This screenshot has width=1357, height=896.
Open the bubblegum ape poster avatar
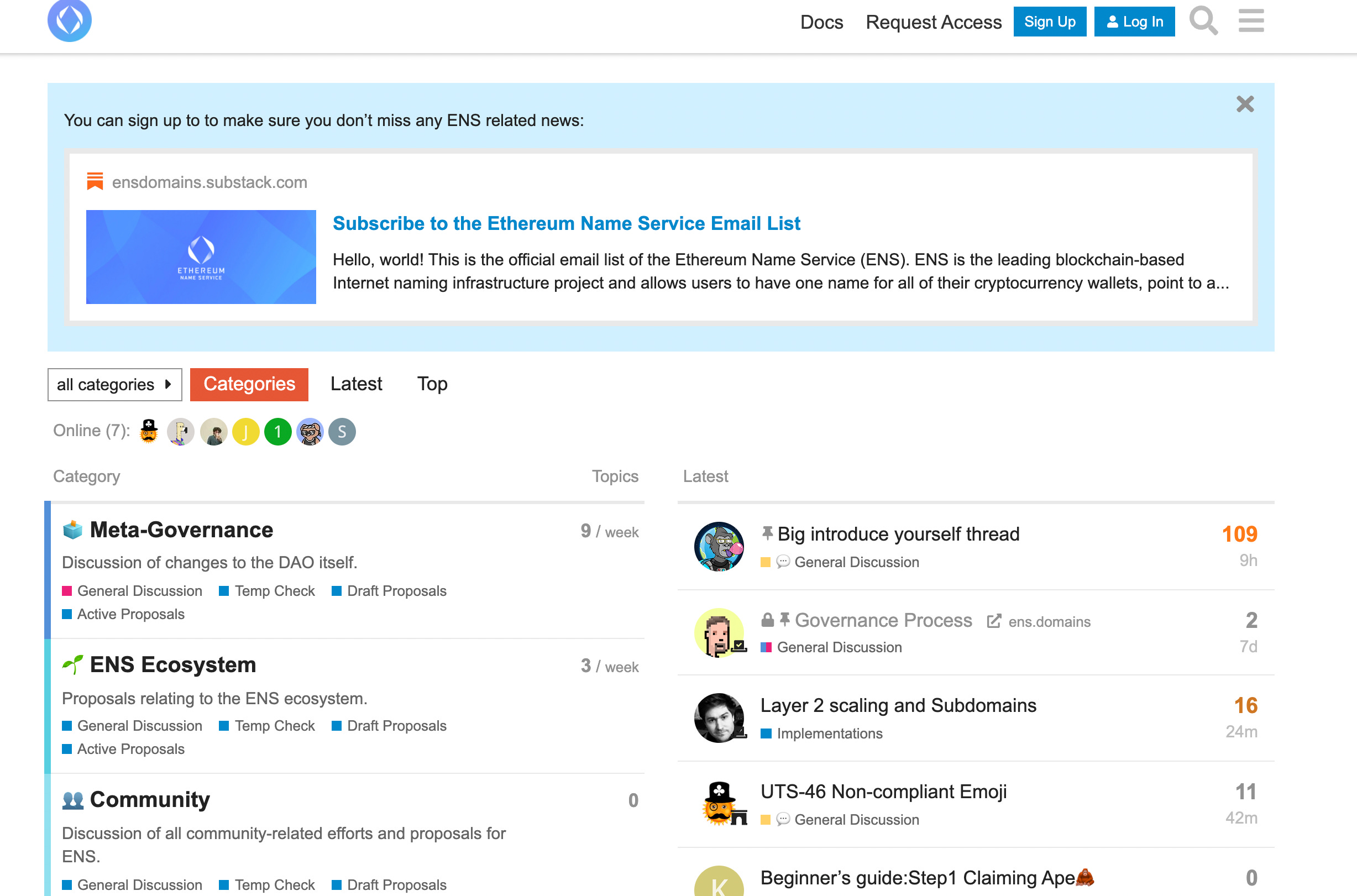719,546
